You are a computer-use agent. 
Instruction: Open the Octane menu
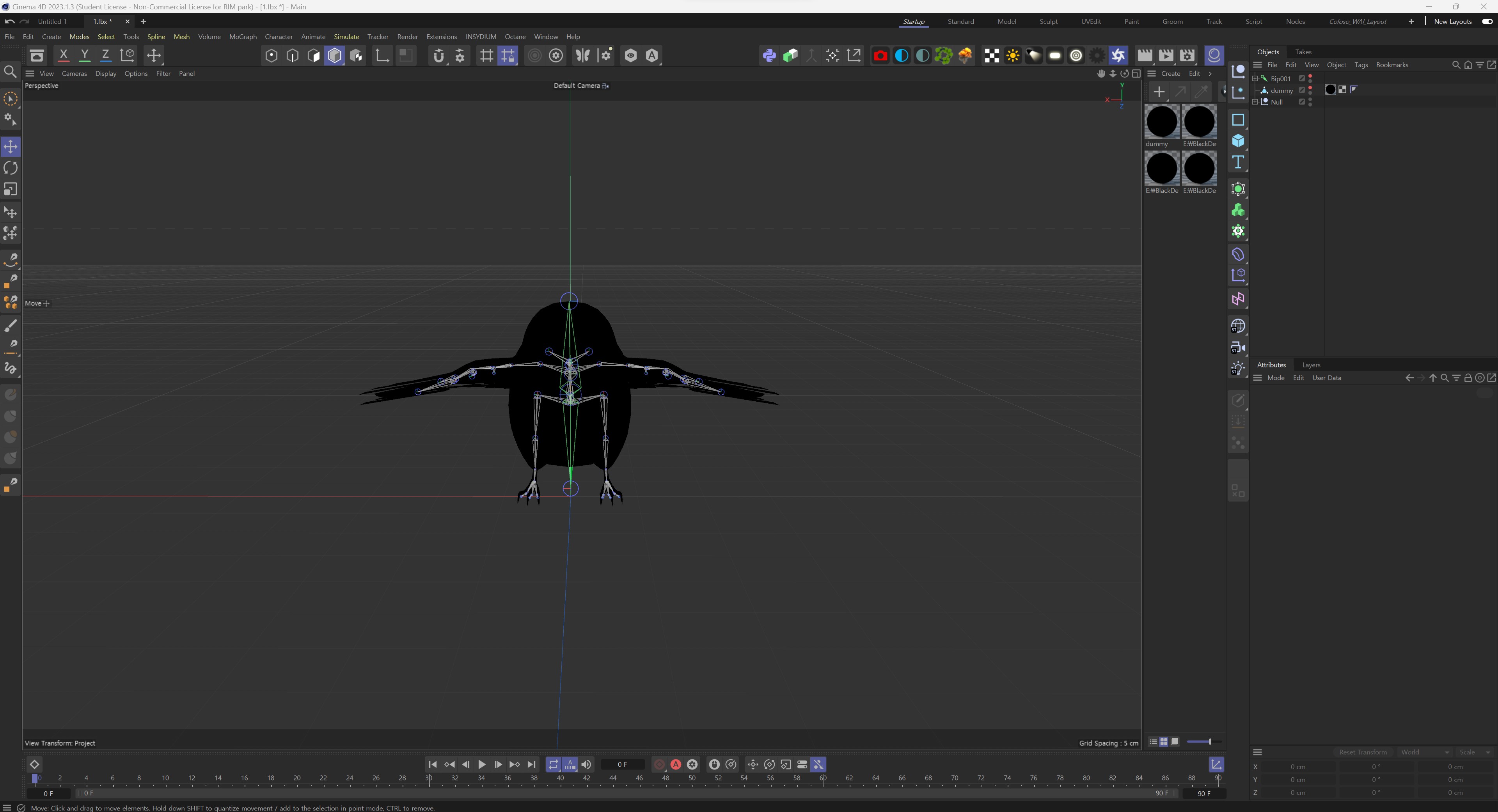[x=515, y=37]
